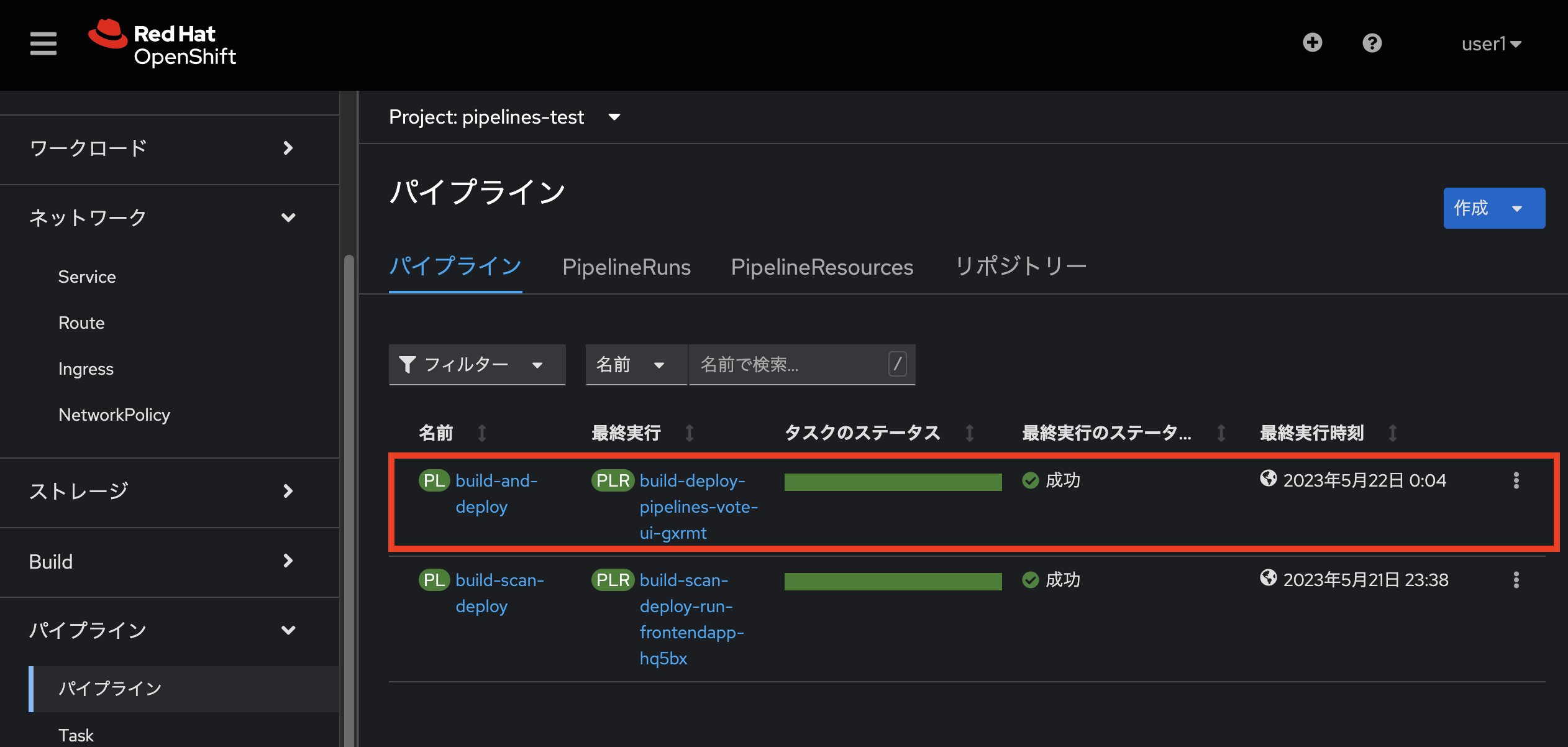
Task: Click the slash shortcut hint icon
Action: pos(897,364)
